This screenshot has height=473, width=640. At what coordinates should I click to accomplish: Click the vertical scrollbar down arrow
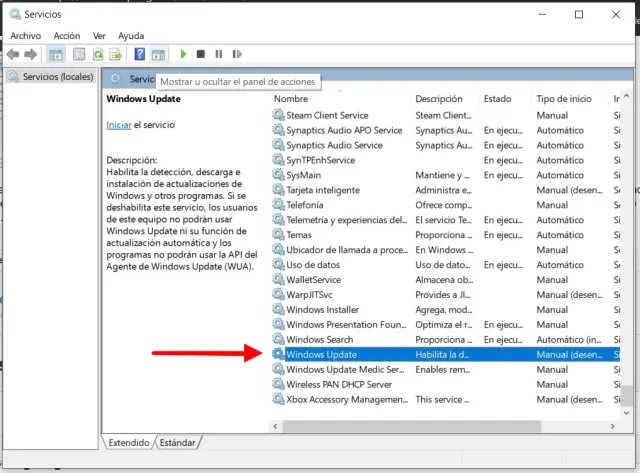tap(627, 413)
